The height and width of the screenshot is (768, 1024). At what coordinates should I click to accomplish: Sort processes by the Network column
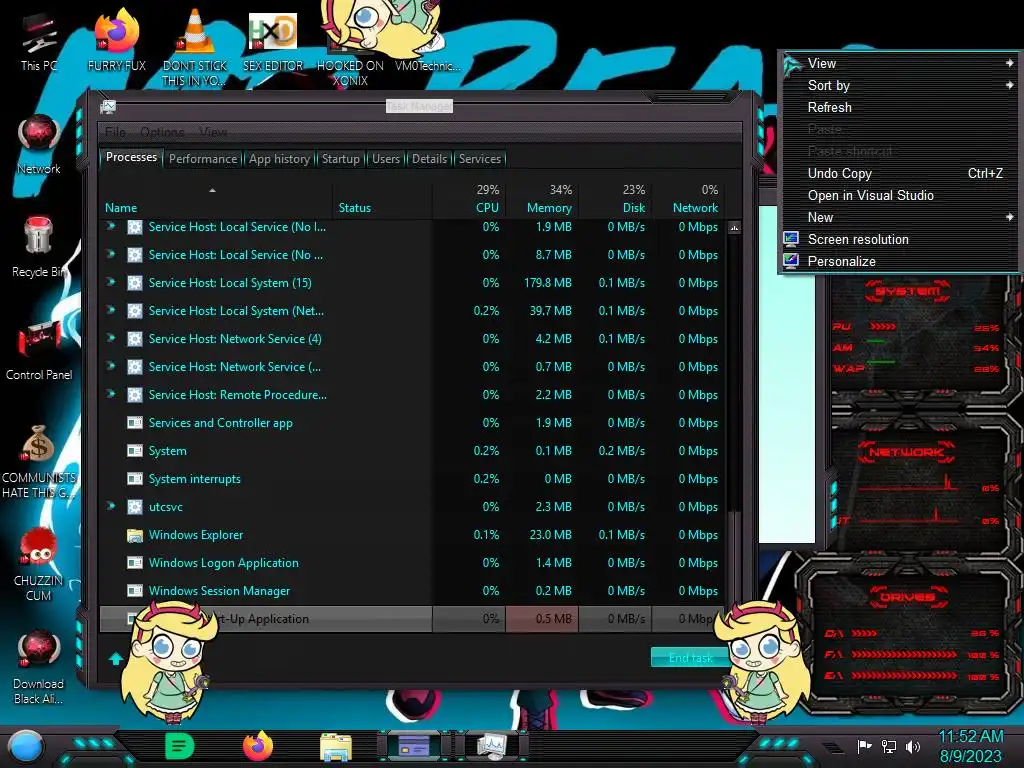[688, 199]
